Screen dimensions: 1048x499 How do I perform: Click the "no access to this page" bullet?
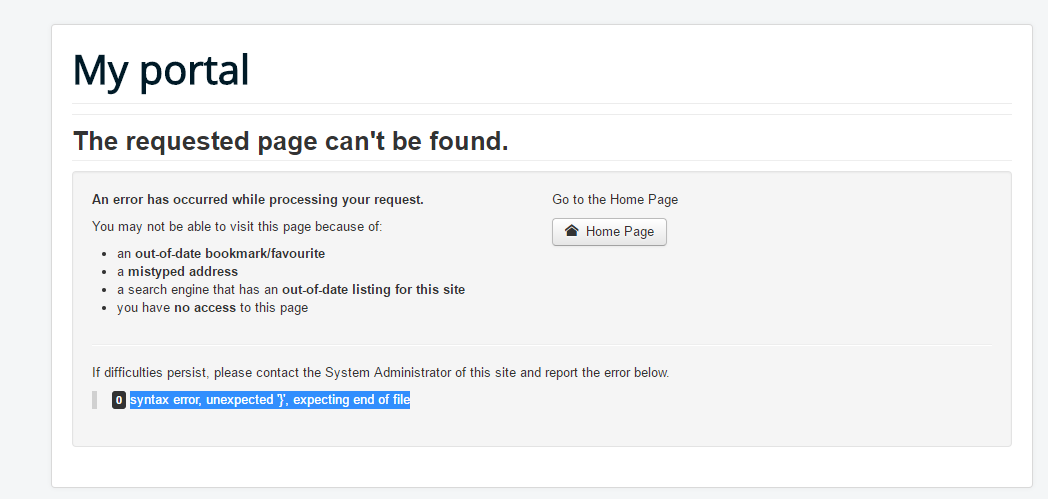212,307
